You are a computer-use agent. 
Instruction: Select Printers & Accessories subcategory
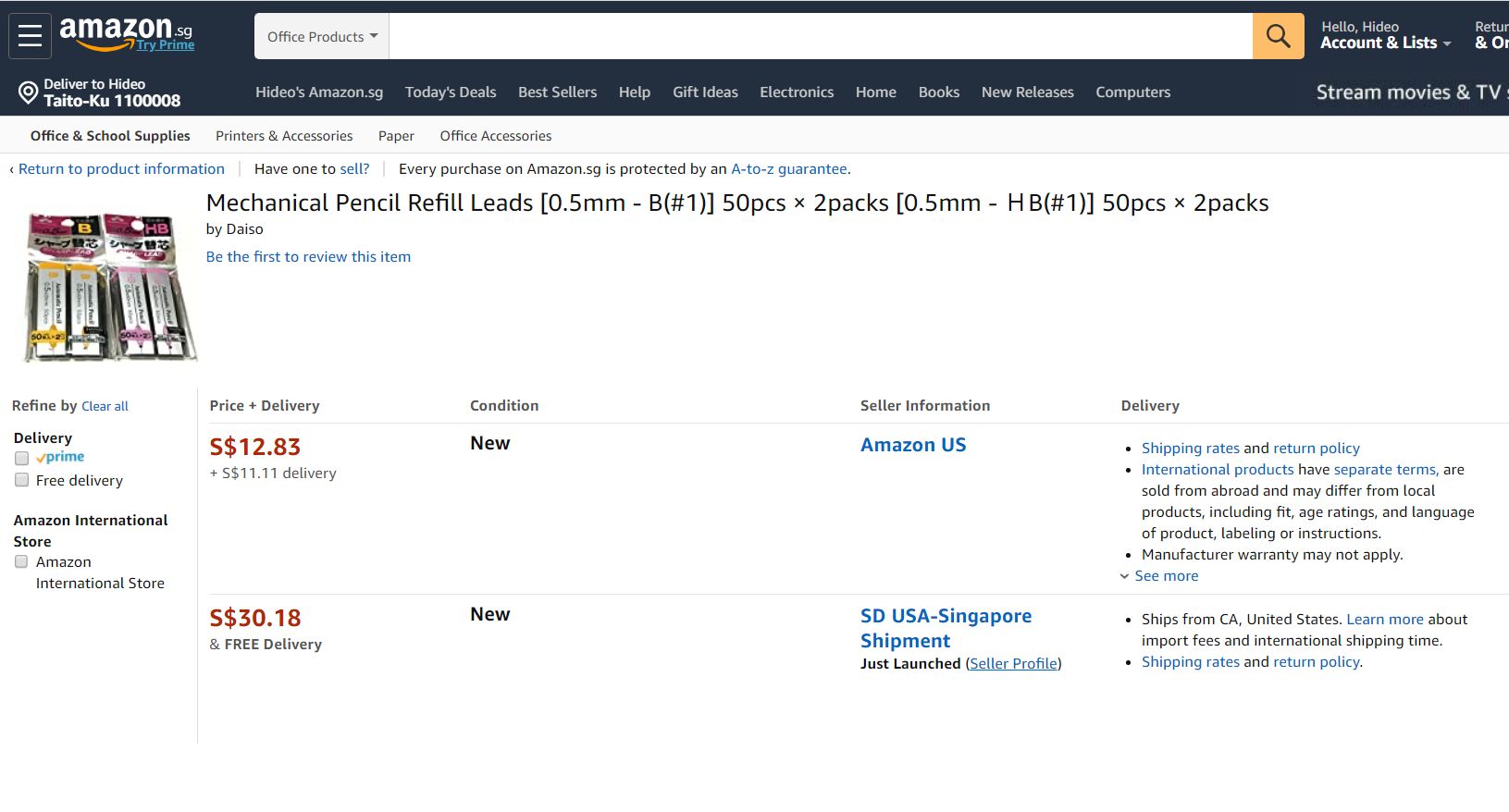click(x=284, y=136)
